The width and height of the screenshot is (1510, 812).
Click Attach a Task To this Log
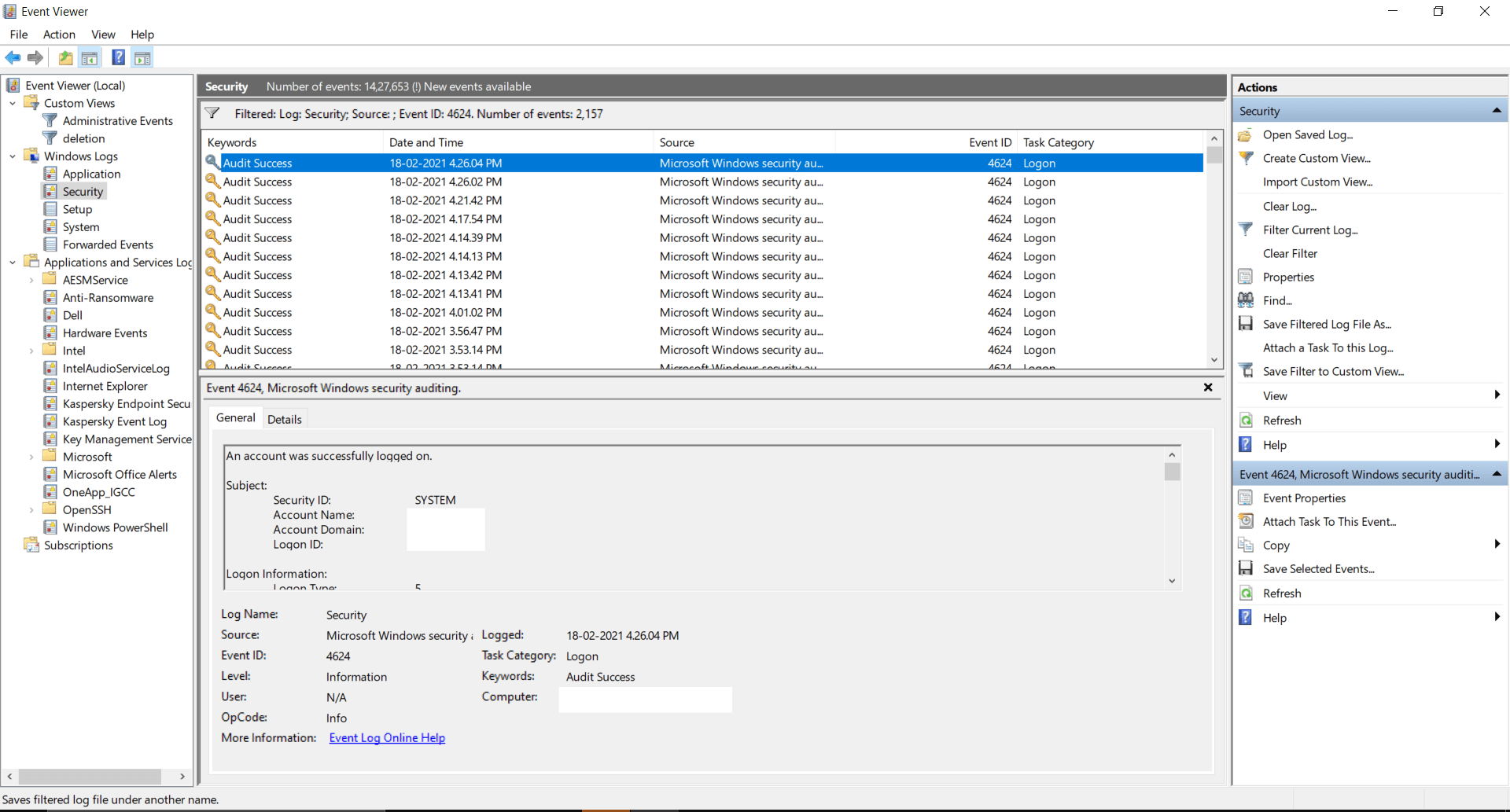pos(1328,348)
